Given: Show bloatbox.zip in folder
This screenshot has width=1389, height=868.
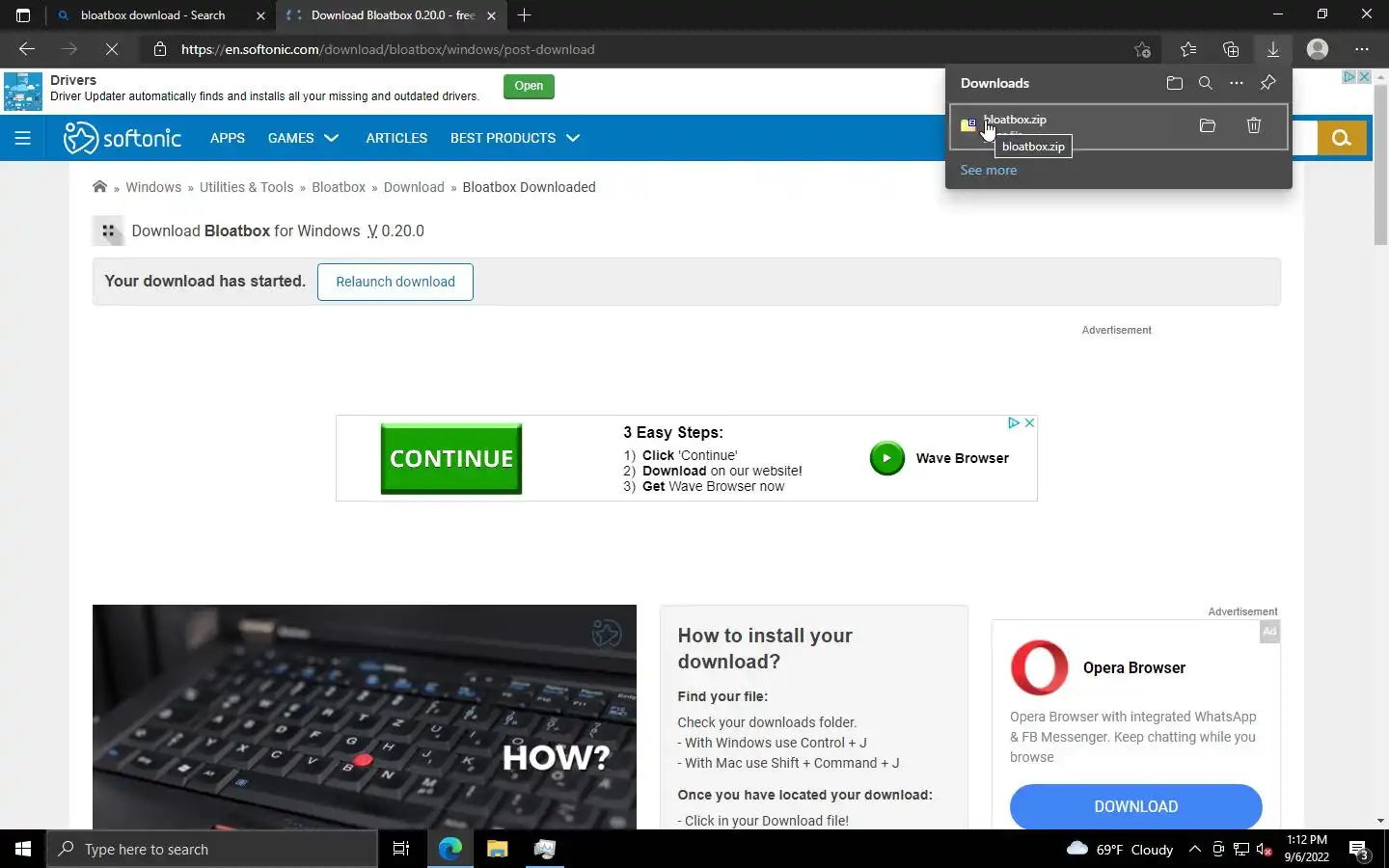Looking at the screenshot, I should (1208, 125).
